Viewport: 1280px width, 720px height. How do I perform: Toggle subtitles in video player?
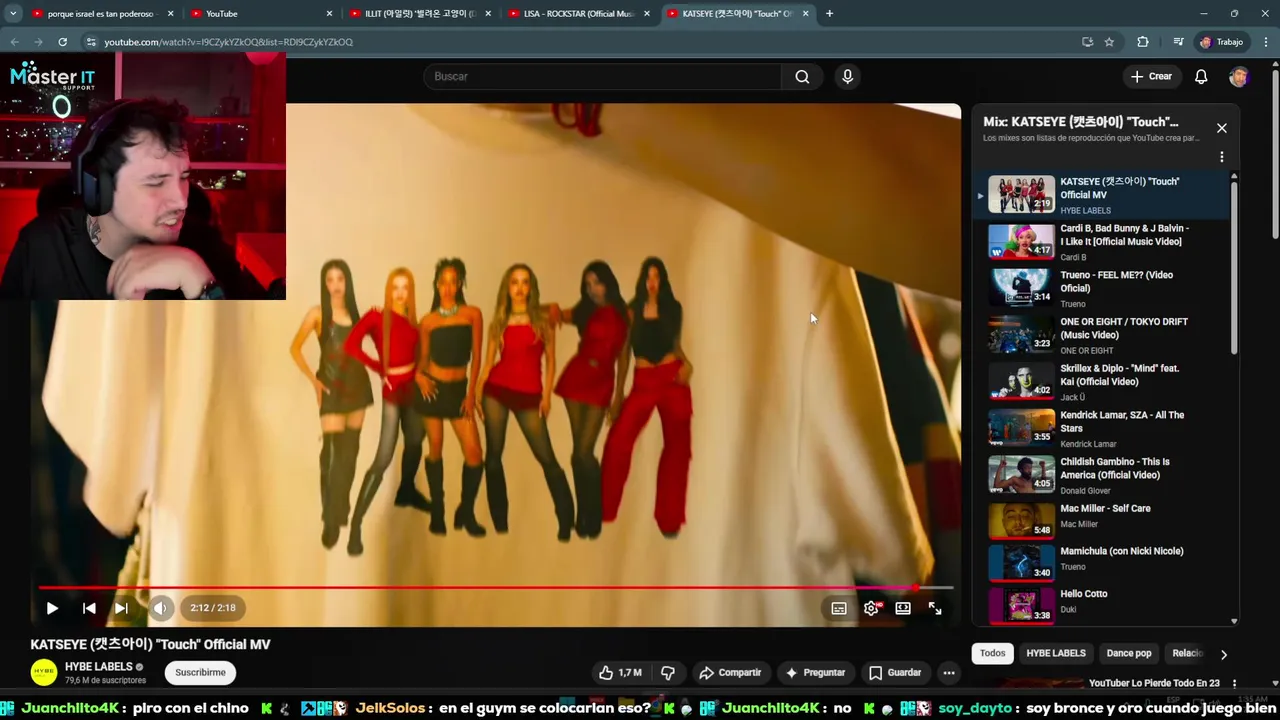click(x=839, y=608)
